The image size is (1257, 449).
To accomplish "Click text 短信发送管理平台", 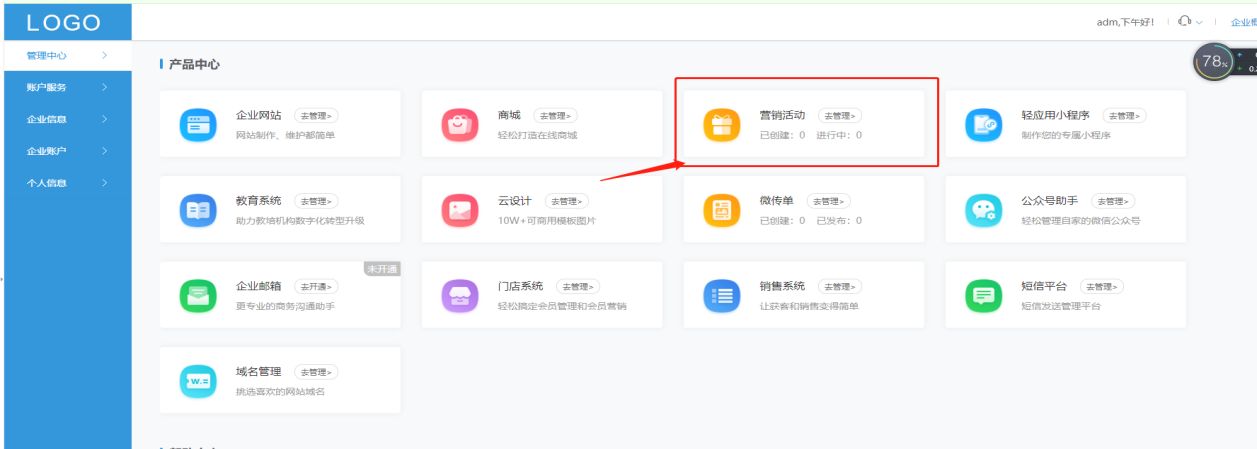I will [1061, 307].
